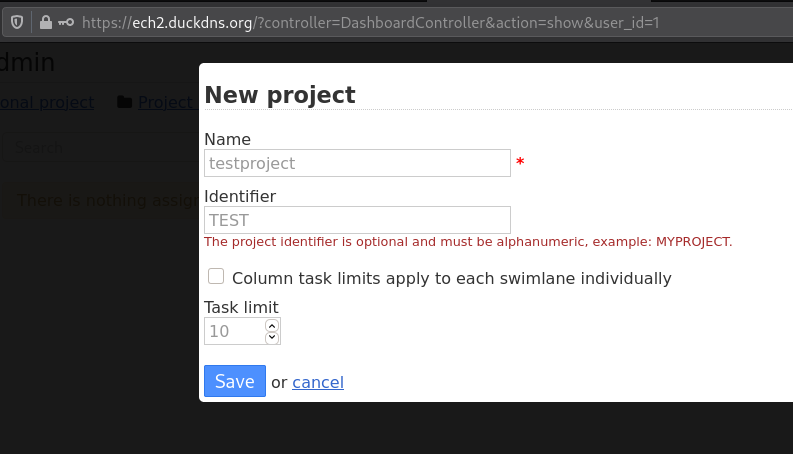This screenshot has height=454, width=793.
Task: Save the new project
Action: (x=235, y=381)
